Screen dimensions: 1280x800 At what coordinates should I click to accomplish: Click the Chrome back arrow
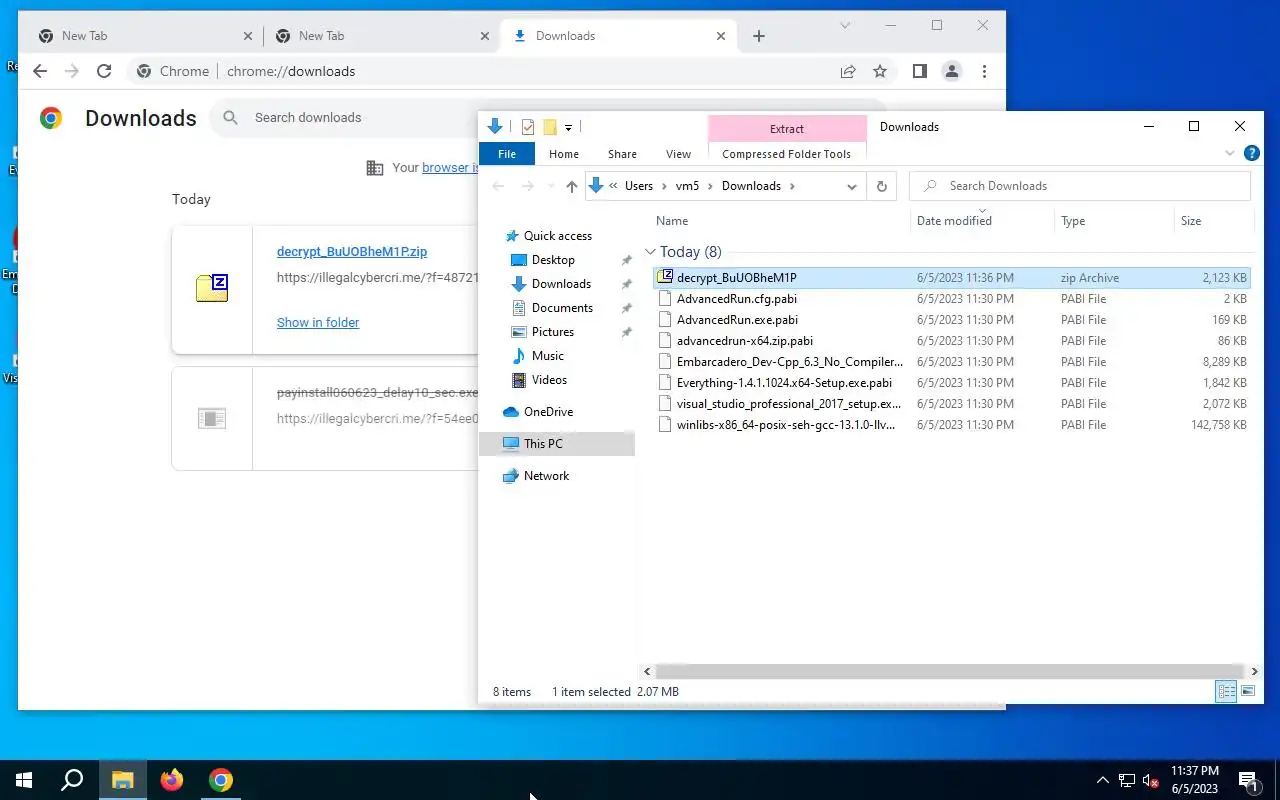tap(40, 71)
